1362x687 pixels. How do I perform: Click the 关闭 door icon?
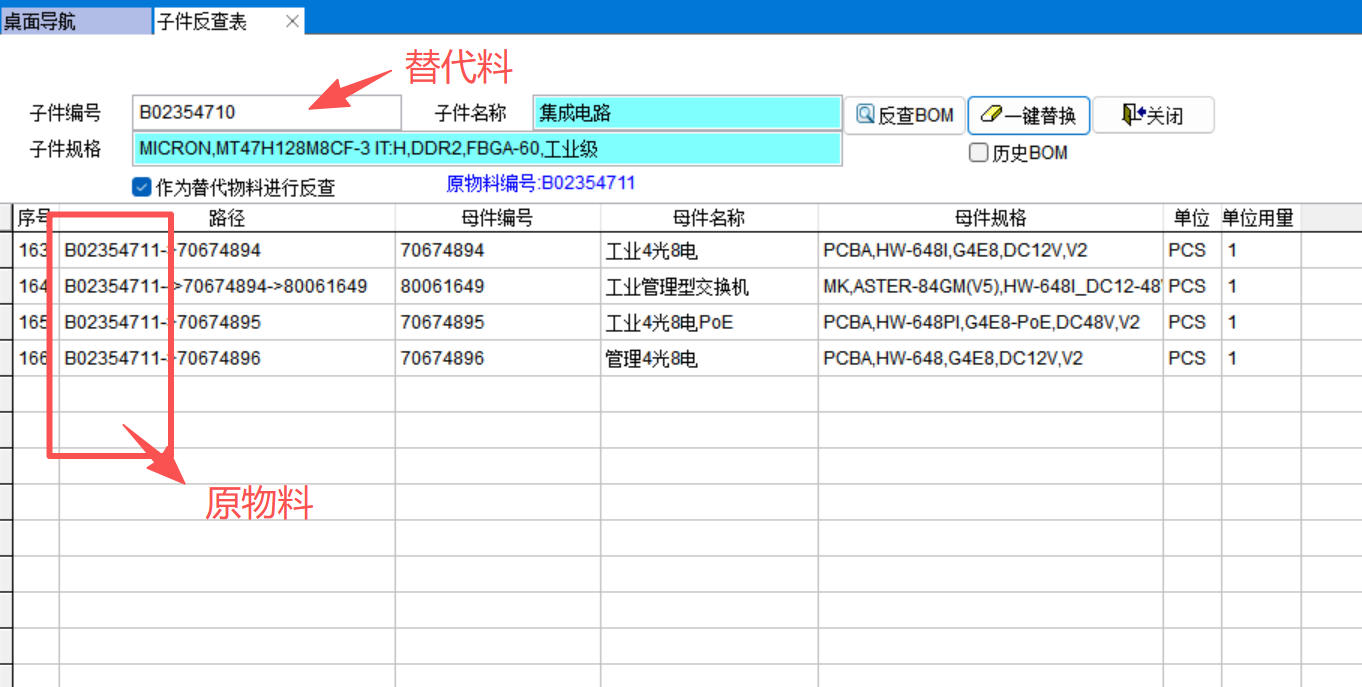point(1131,115)
